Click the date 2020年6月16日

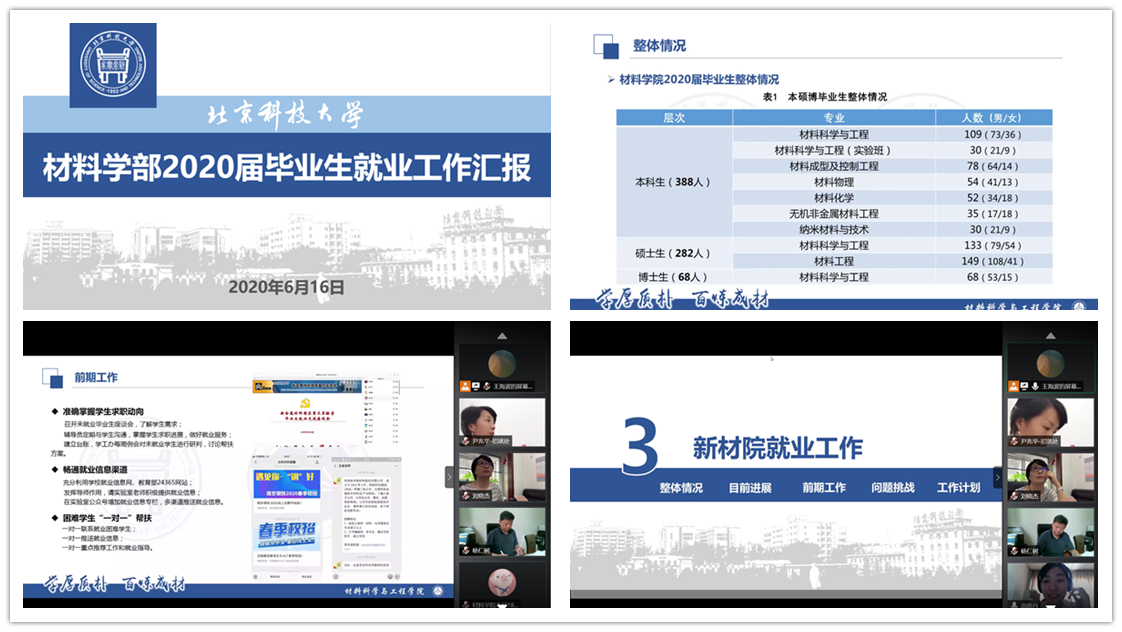click(x=286, y=287)
